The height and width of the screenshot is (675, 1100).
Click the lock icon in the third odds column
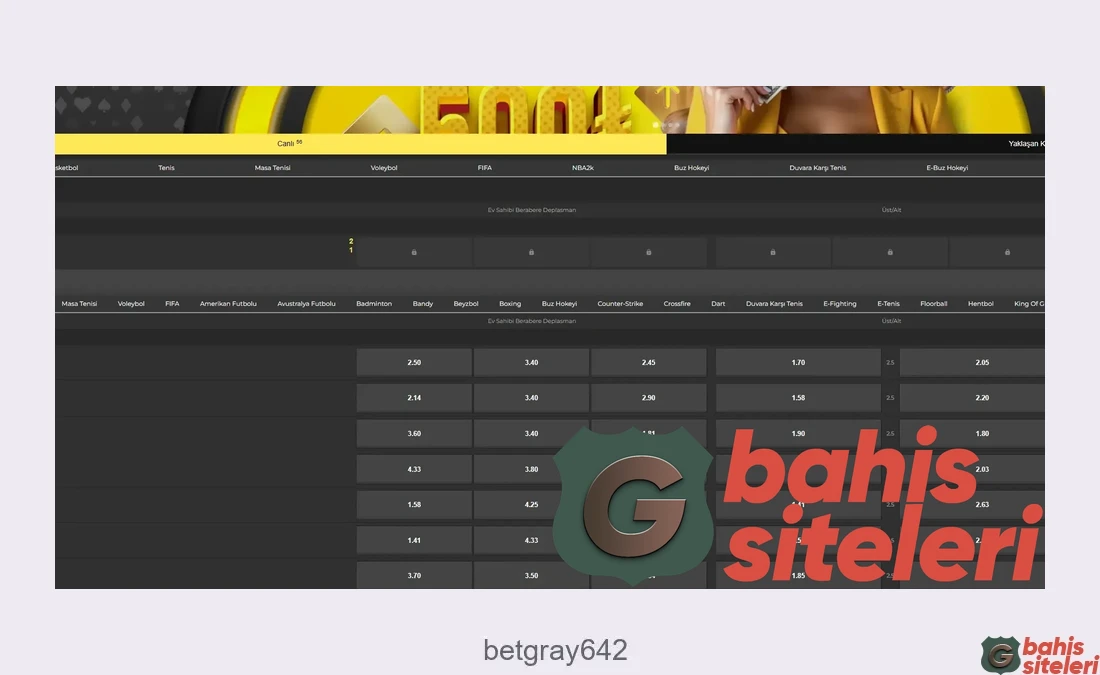(649, 252)
